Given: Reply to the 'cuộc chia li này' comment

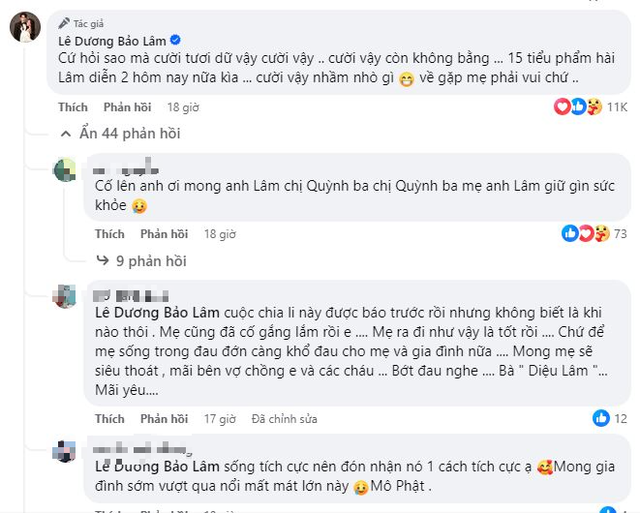Looking at the screenshot, I should click(x=164, y=419).
